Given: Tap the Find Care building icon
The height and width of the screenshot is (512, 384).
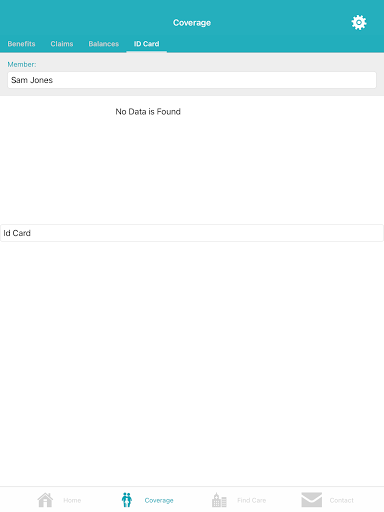Looking at the screenshot, I should point(219,500).
